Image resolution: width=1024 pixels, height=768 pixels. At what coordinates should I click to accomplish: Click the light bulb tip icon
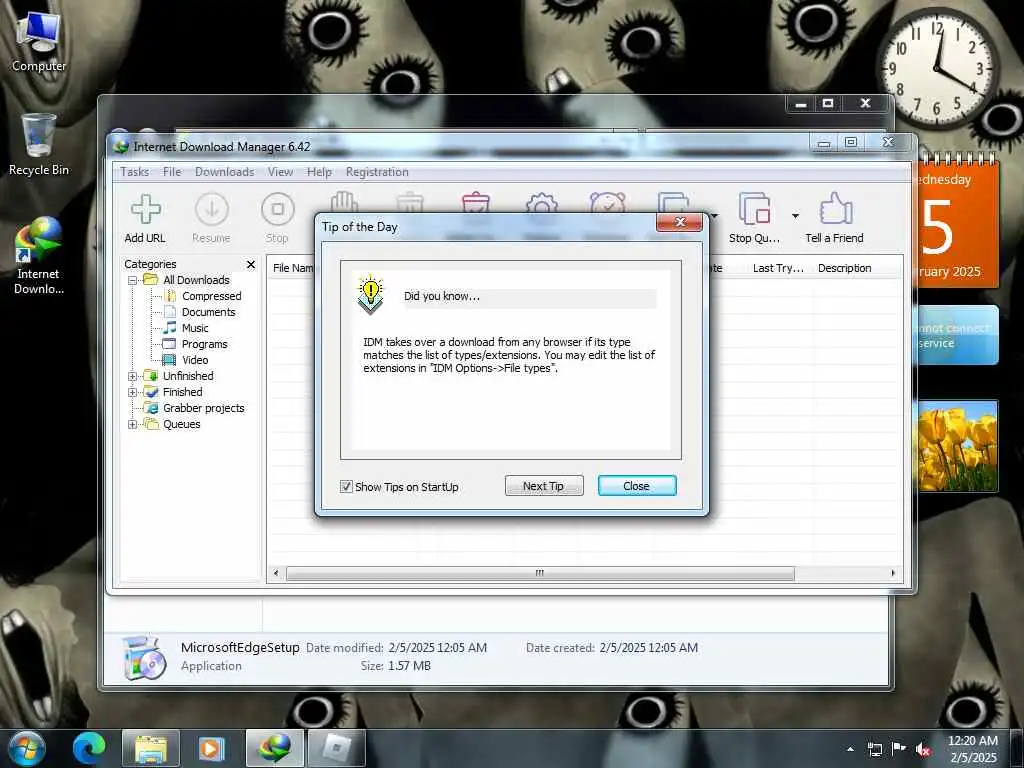click(x=370, y=295)
